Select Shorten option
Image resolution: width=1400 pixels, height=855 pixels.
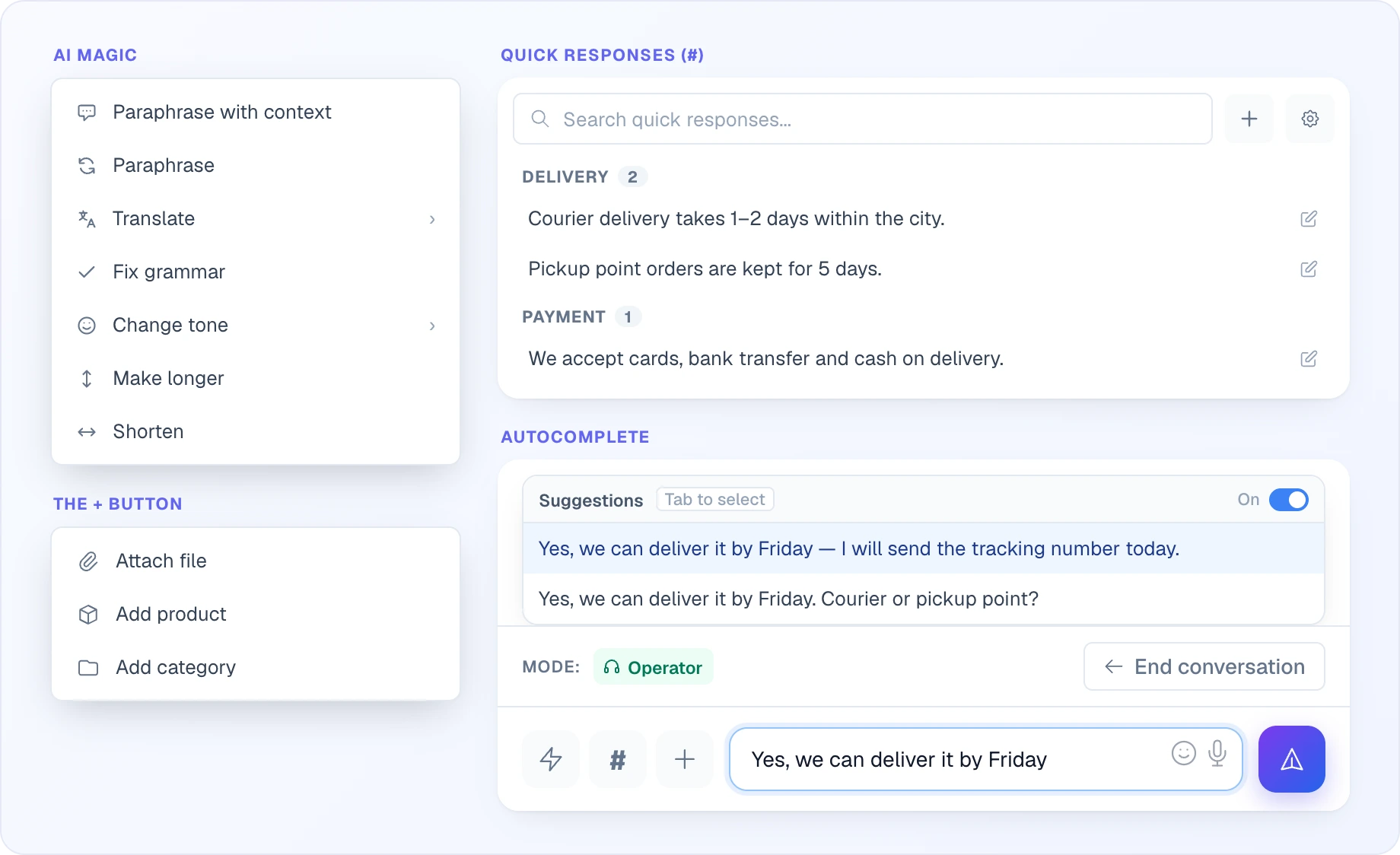coord(256,432)
